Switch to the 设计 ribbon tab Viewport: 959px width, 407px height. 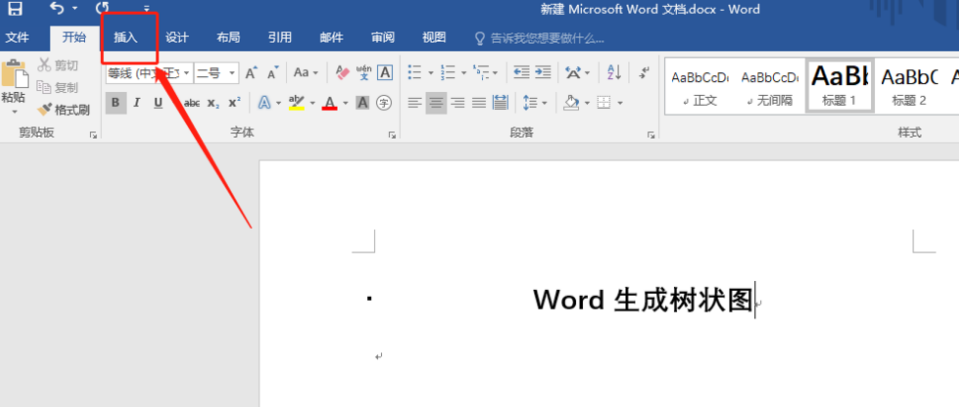tap(177, 38)
